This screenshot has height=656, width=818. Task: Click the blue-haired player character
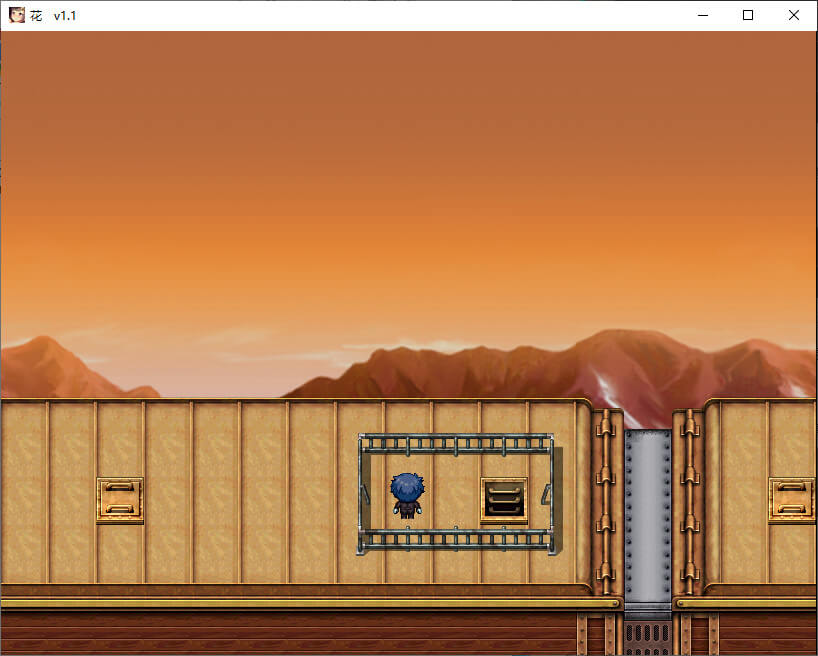tap(407, 495)
